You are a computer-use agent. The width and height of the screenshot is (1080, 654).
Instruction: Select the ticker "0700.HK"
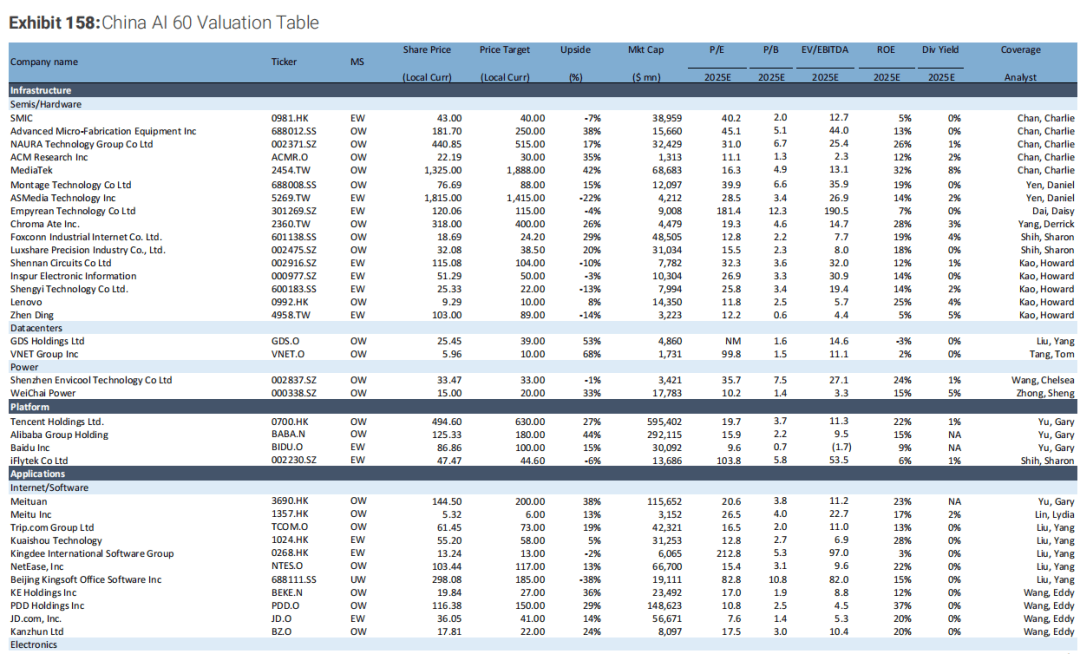(290, 421)
